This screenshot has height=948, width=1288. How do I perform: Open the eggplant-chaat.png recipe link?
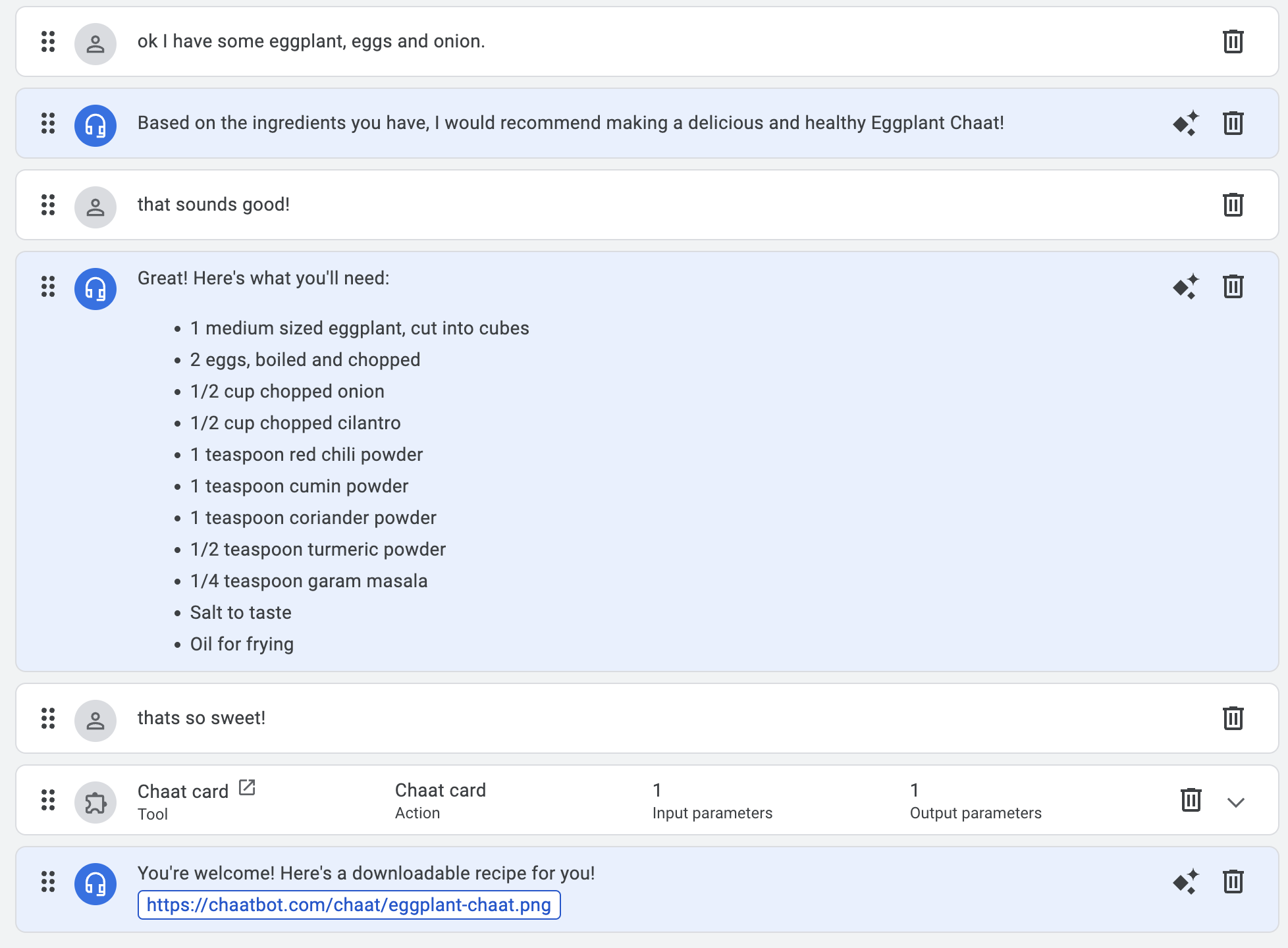(348, 905)
